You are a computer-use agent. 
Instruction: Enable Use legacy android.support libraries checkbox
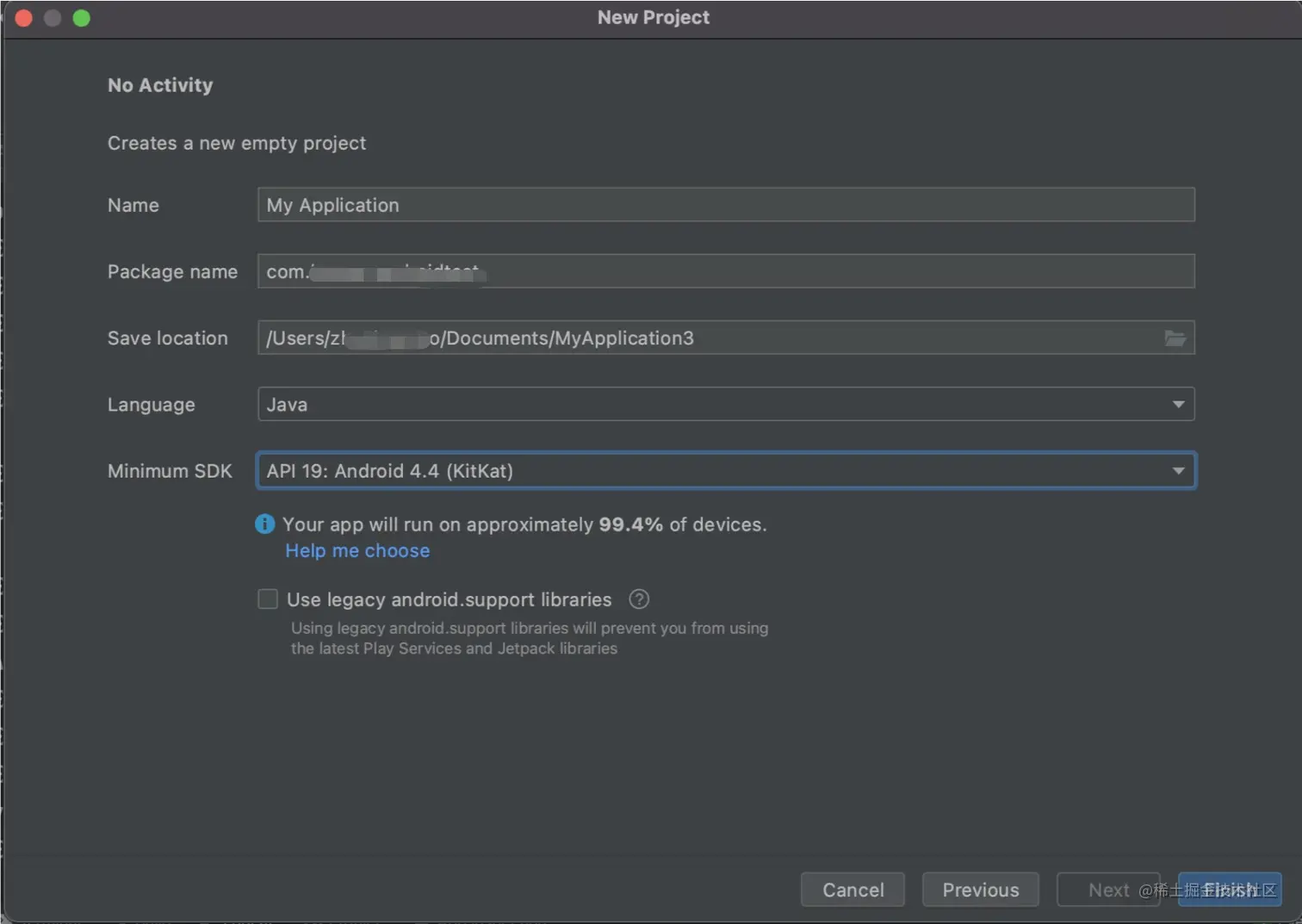click(x=268, y=599)
